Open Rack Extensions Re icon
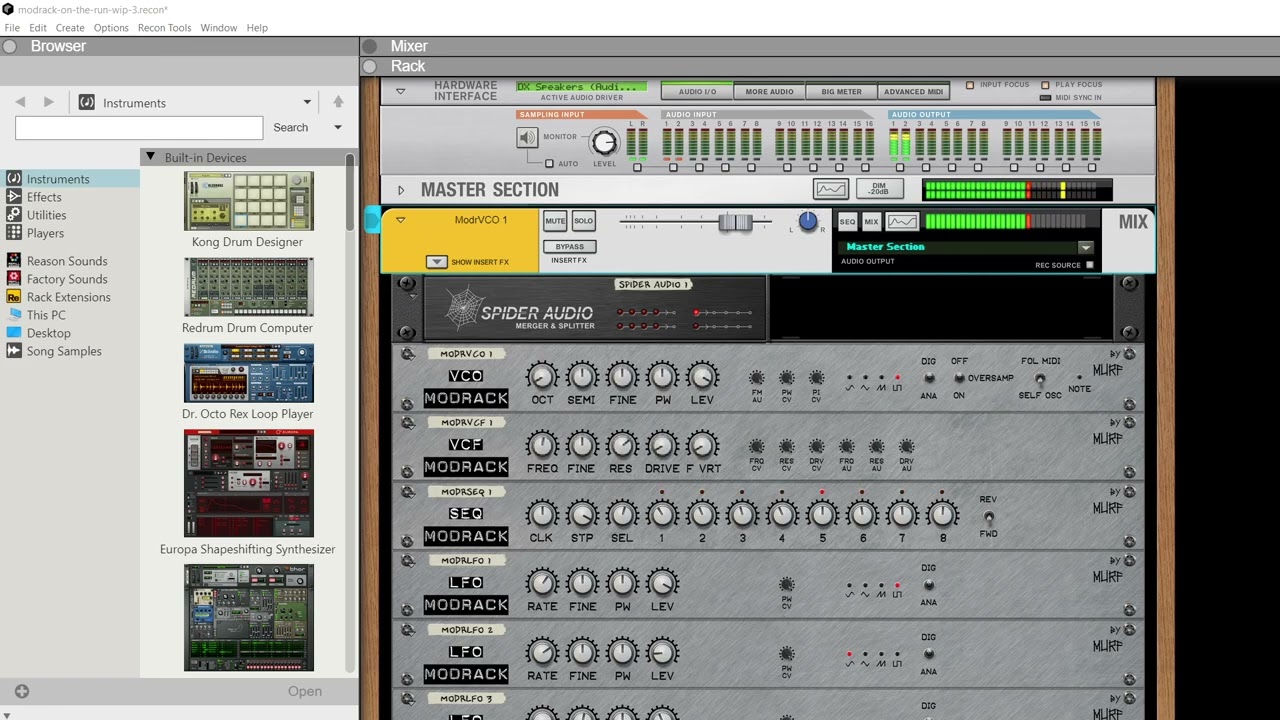This screenshot has width=1280, height=720. tap(14, 297)
